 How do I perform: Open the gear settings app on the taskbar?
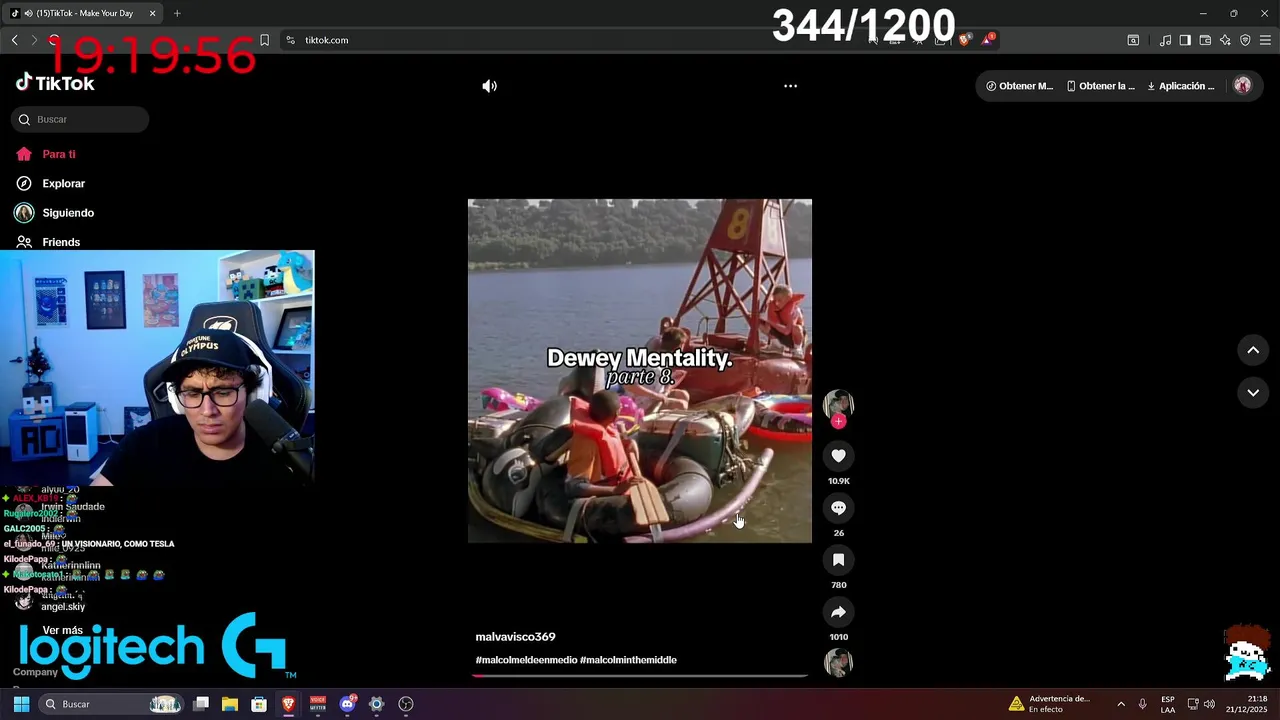(376, 704)
